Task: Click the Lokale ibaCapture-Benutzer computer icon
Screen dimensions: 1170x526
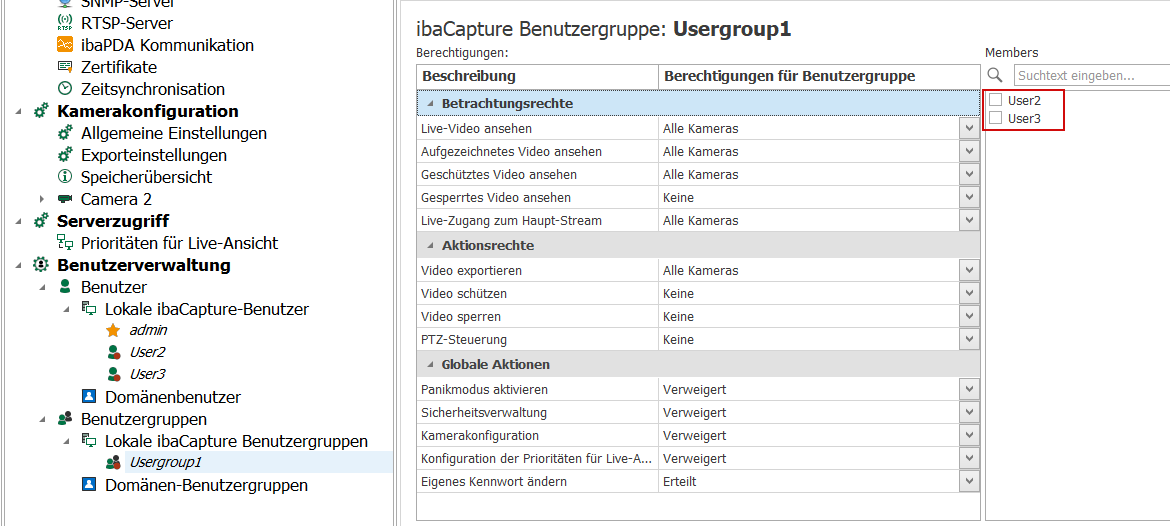Action: 89,309
